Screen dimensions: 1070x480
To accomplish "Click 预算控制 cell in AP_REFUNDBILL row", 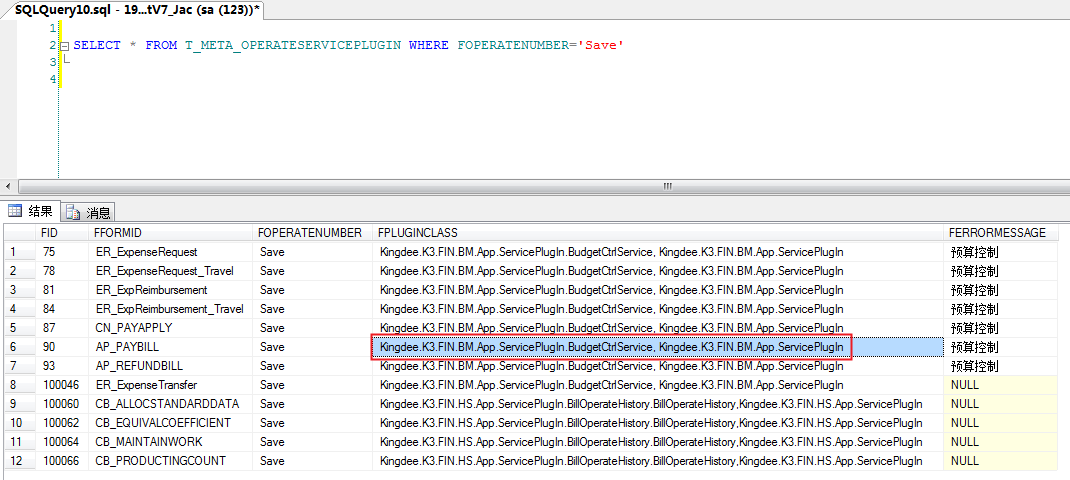I will point(1001,366).
